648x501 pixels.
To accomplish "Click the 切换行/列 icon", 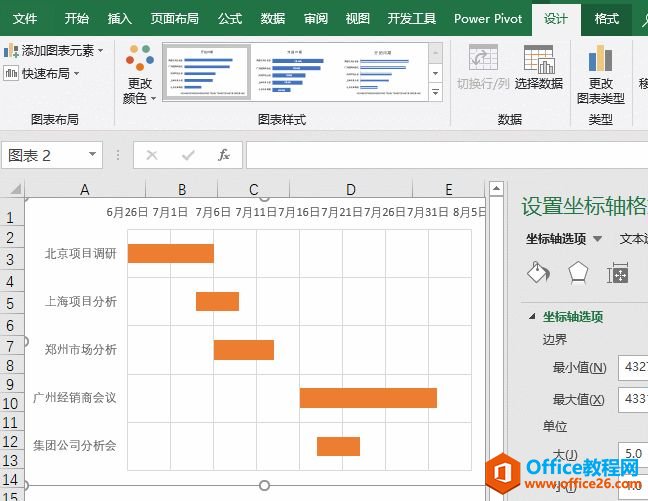I will click(x=483, y=58).
